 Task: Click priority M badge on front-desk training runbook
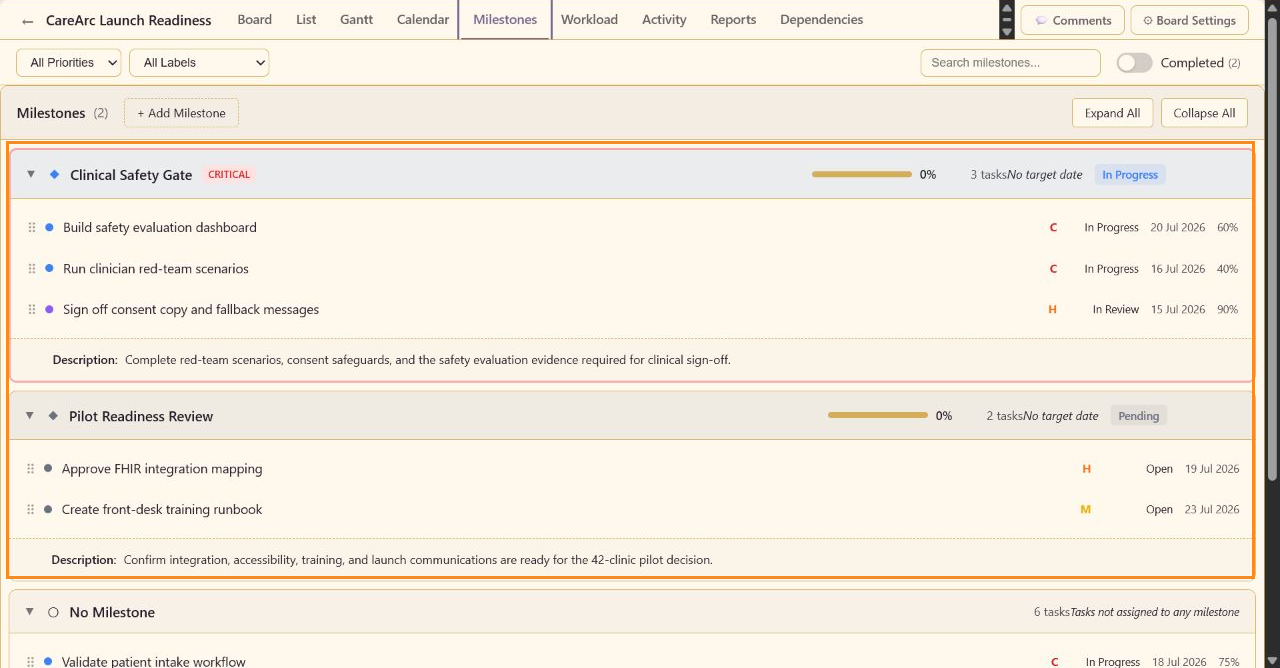(x=1086, y=510)
